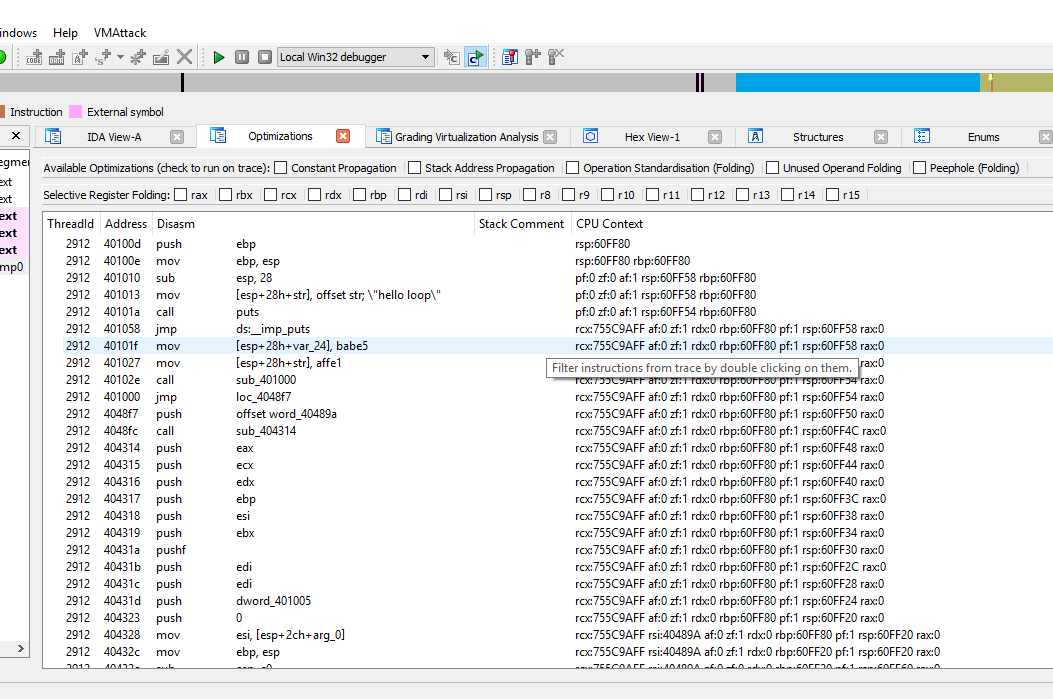The height and width of the screenshot is (699, 1053).
Task: Switch to Grading Virtualization Analysis tab
Action: [x=466, y=137]
